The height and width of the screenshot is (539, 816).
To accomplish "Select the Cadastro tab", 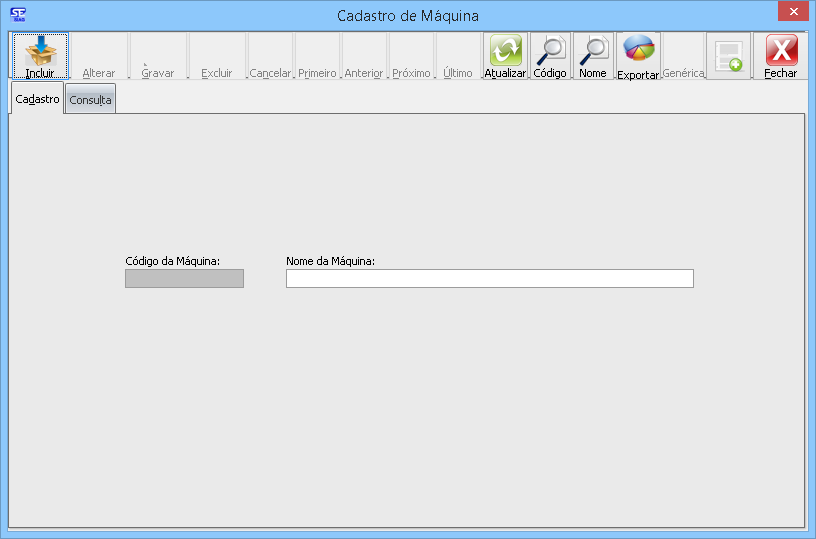I will tap(37, 99).
